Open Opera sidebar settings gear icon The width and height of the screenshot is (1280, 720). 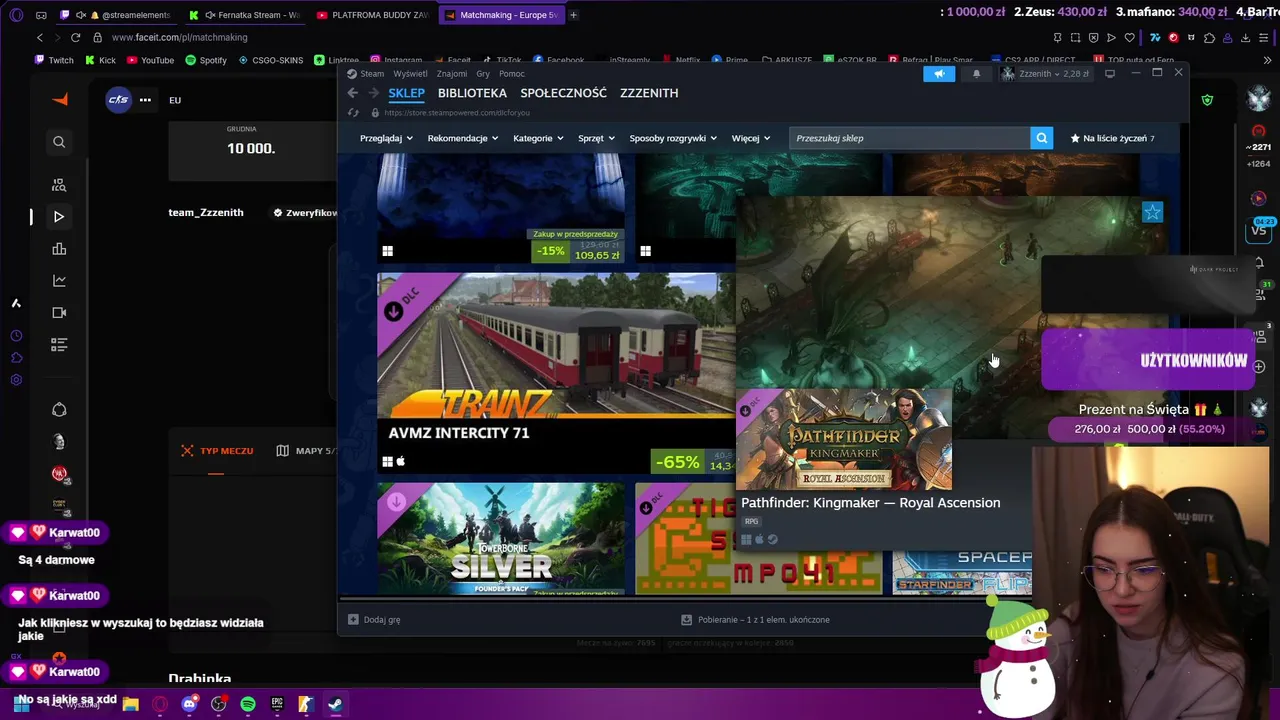point(16,380)
